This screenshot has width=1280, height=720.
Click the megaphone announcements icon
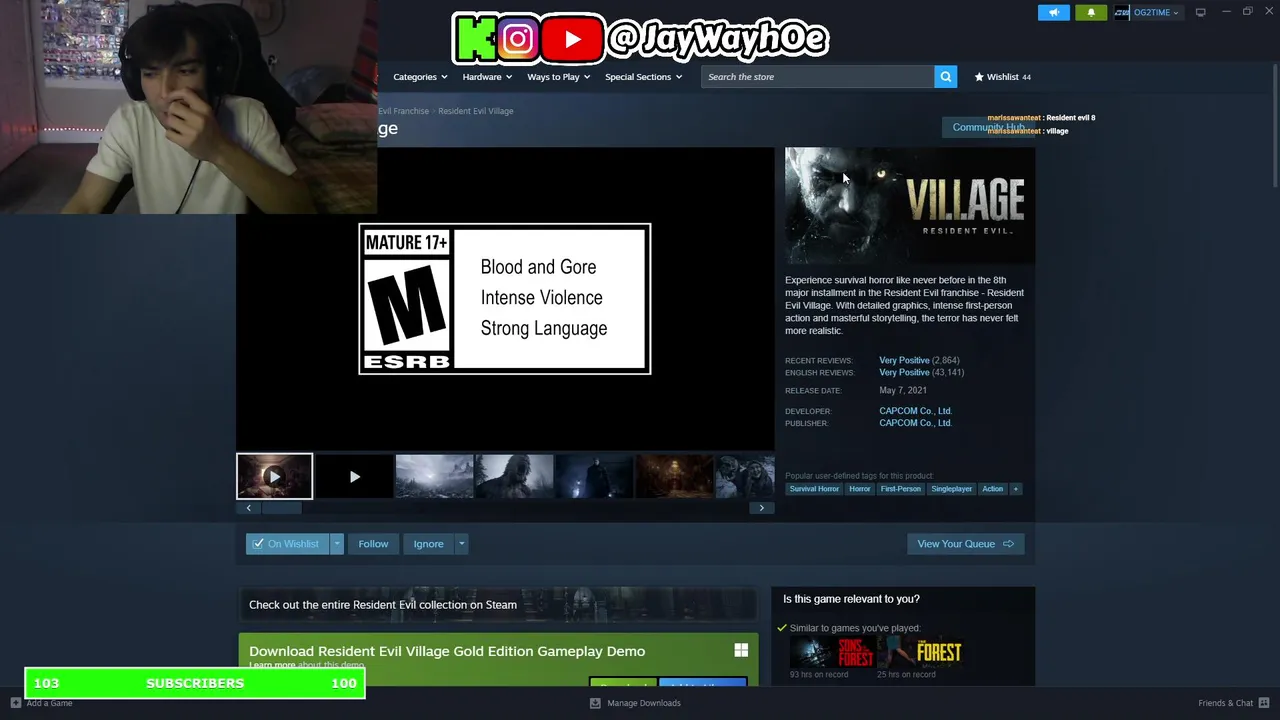[1053, 12]
